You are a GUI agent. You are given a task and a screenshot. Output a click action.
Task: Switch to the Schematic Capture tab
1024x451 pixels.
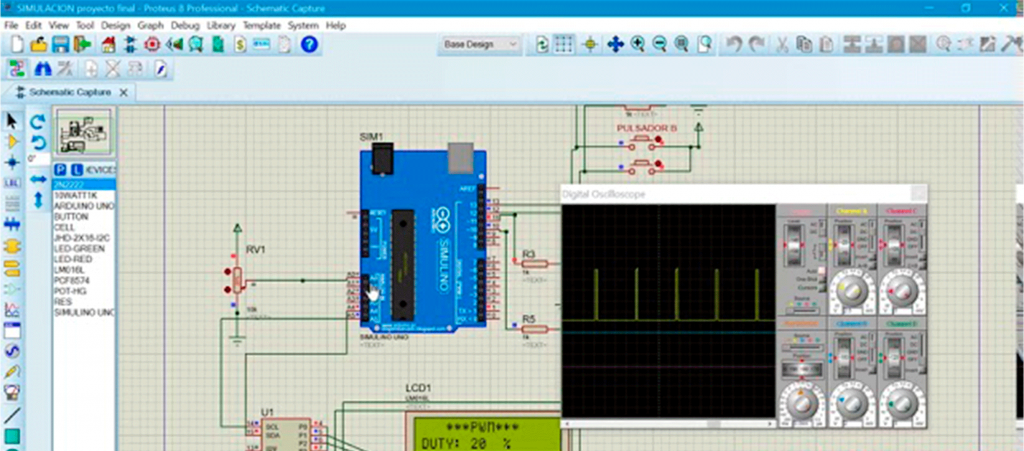[70, 91]
